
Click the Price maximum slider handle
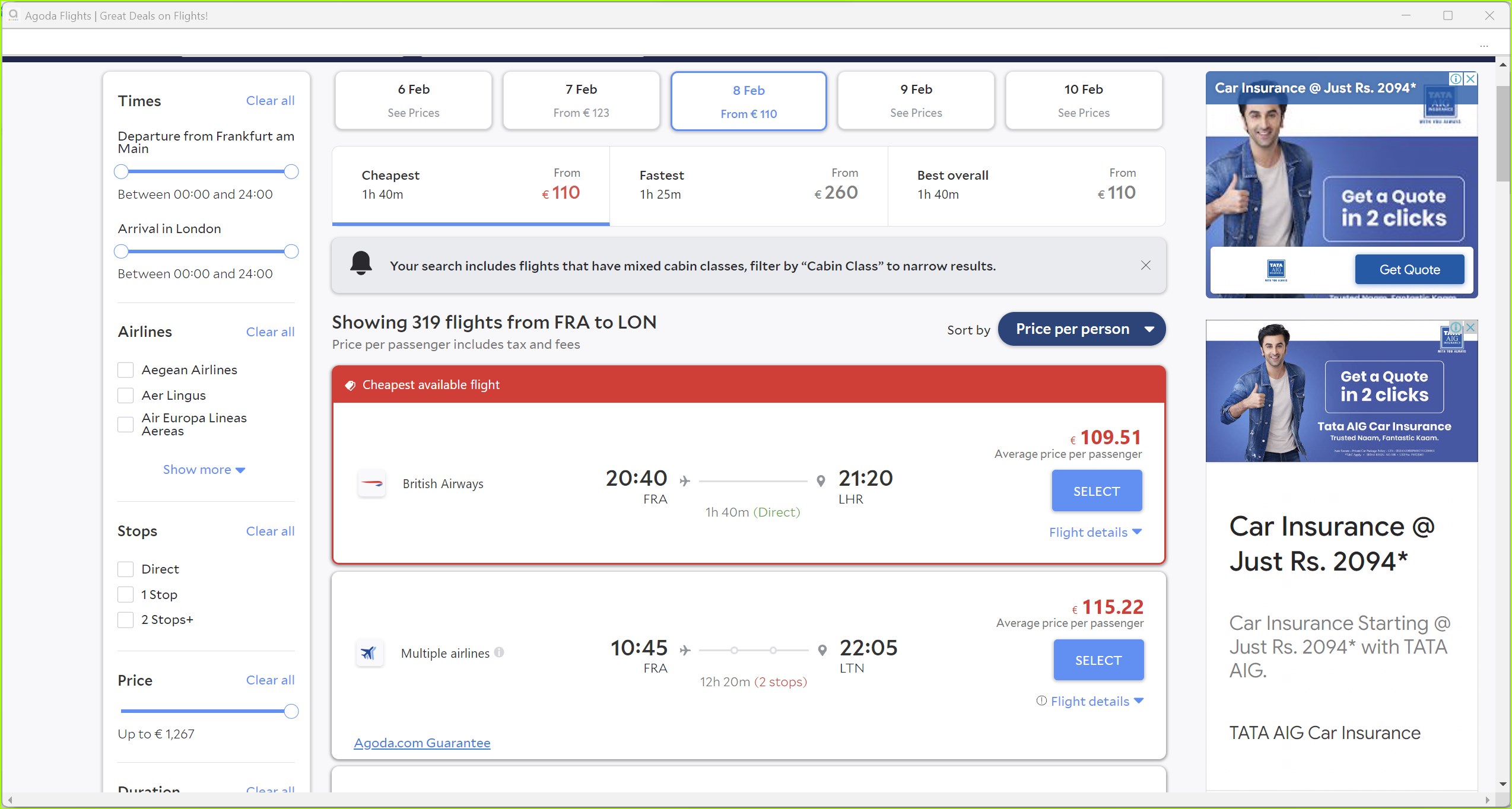click(291, 711)
